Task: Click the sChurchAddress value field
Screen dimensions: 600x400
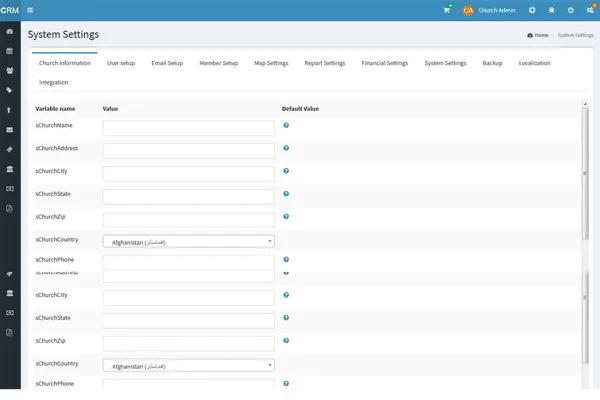Action: (188, 151)
